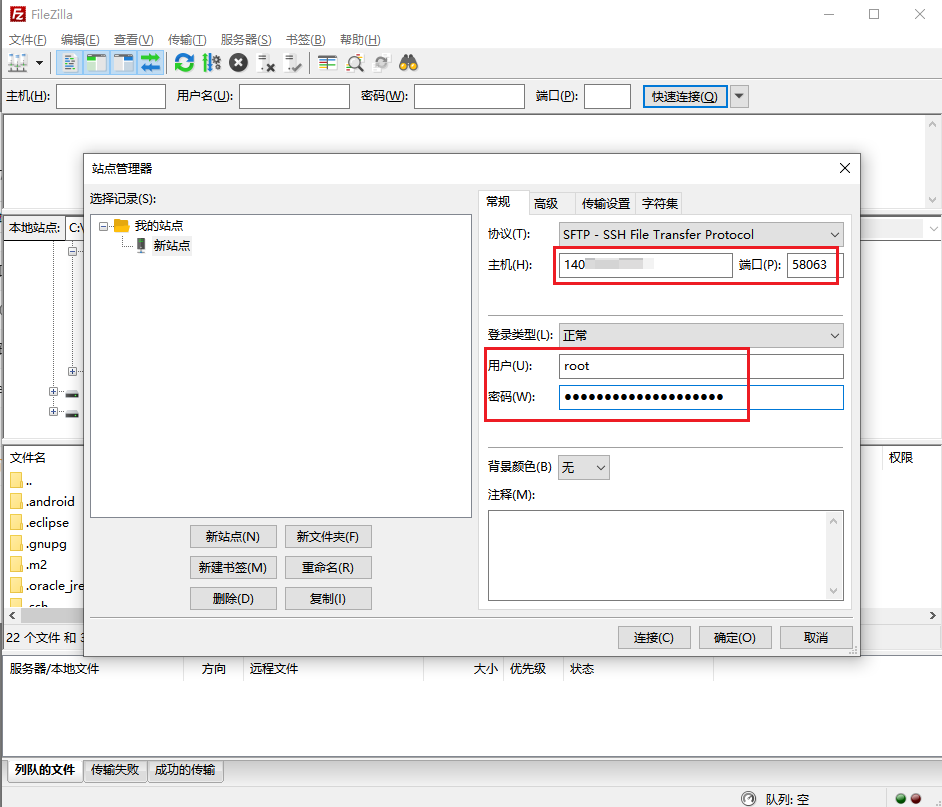Toggle synchronized browsing icon
942x807 pixels.
[x=381, y=62]
